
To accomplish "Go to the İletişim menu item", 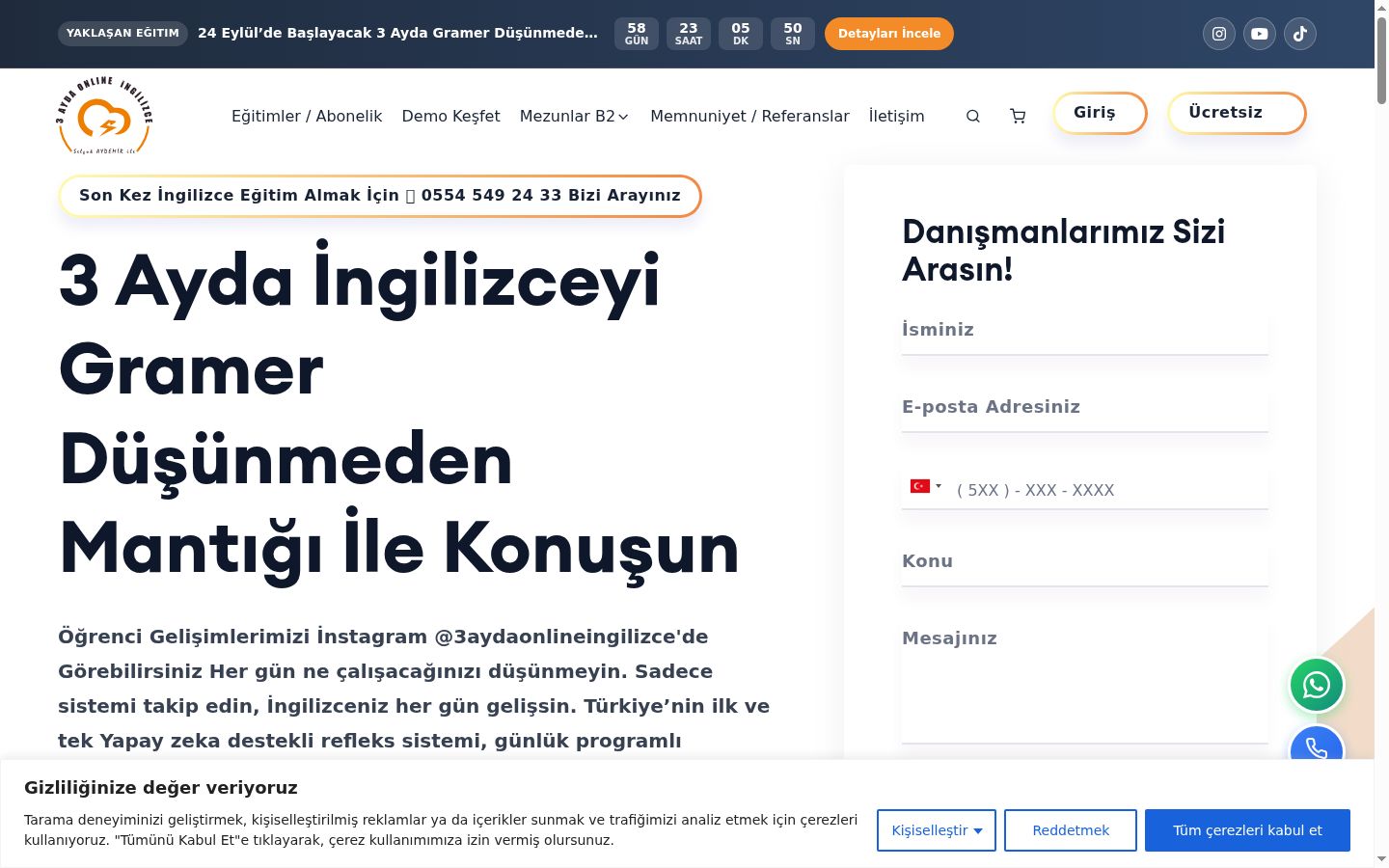I will point(896,116).
